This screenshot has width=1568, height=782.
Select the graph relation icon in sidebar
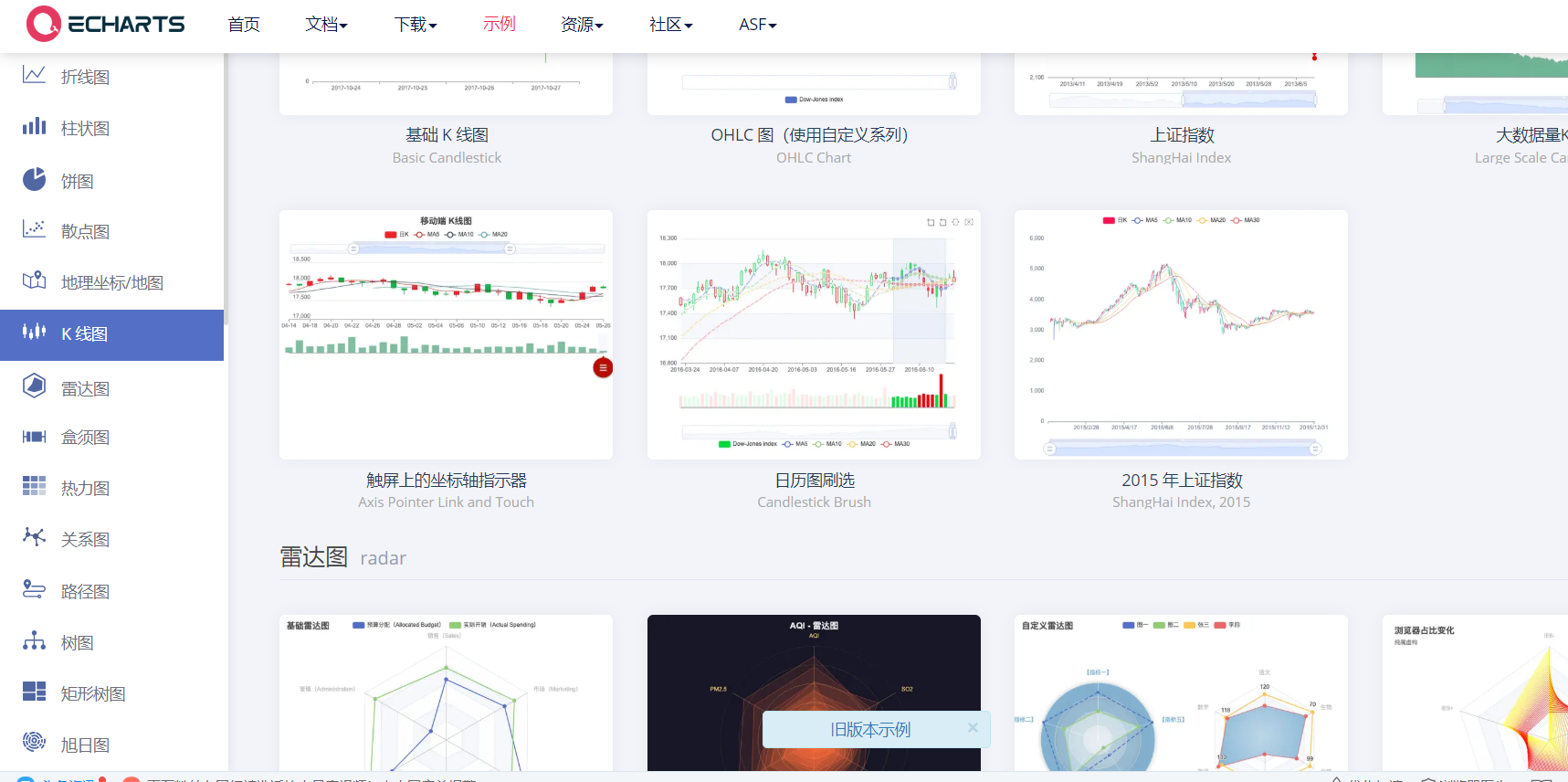34,537
